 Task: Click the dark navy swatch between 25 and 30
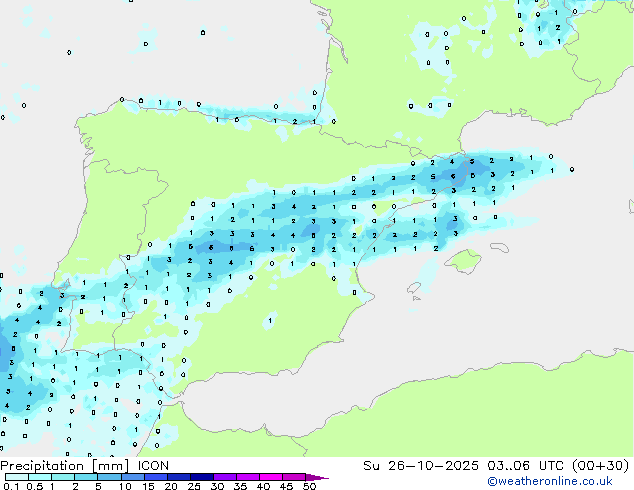coord(202,477)
